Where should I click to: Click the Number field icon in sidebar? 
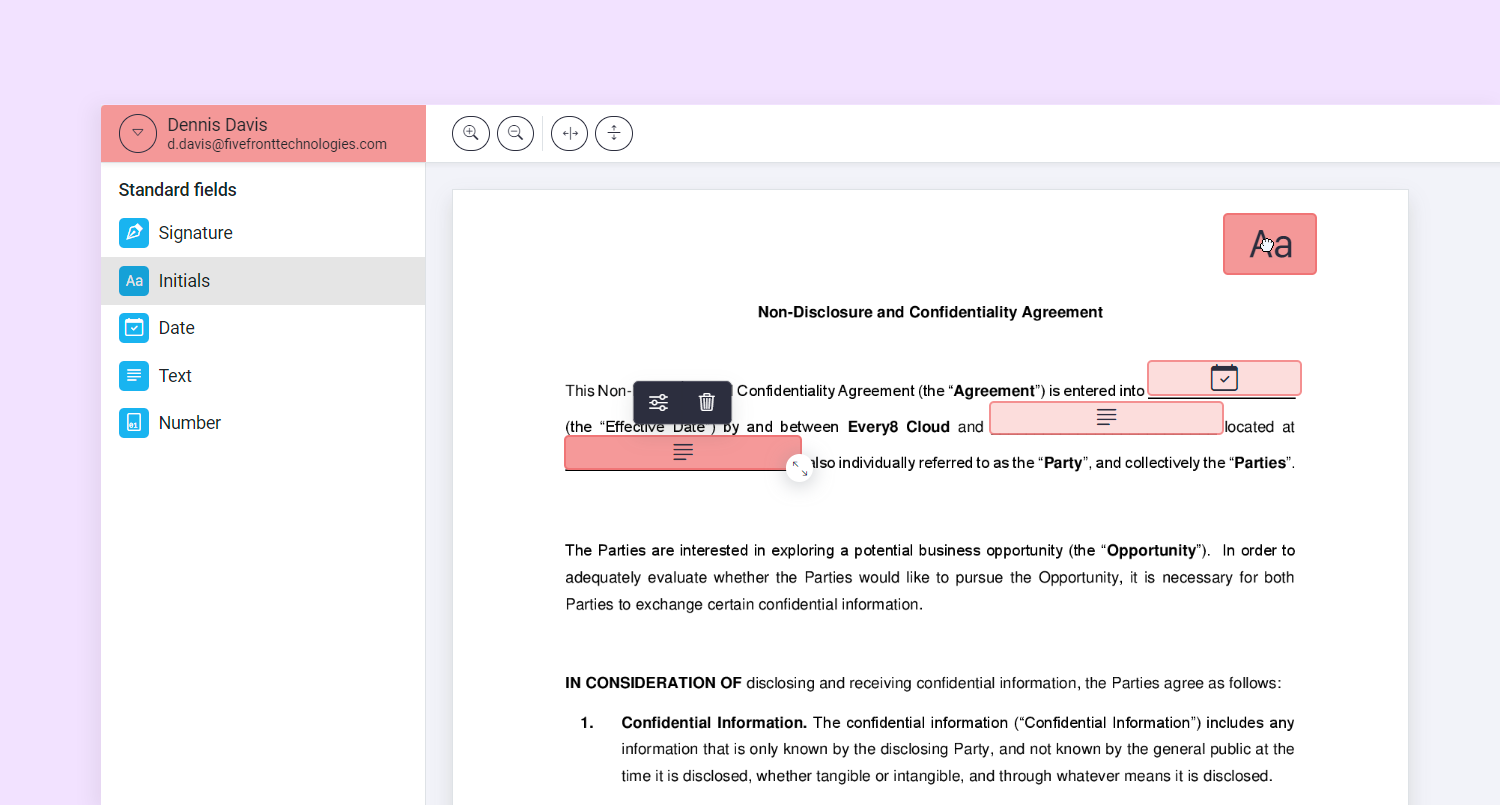pos(134,423)
